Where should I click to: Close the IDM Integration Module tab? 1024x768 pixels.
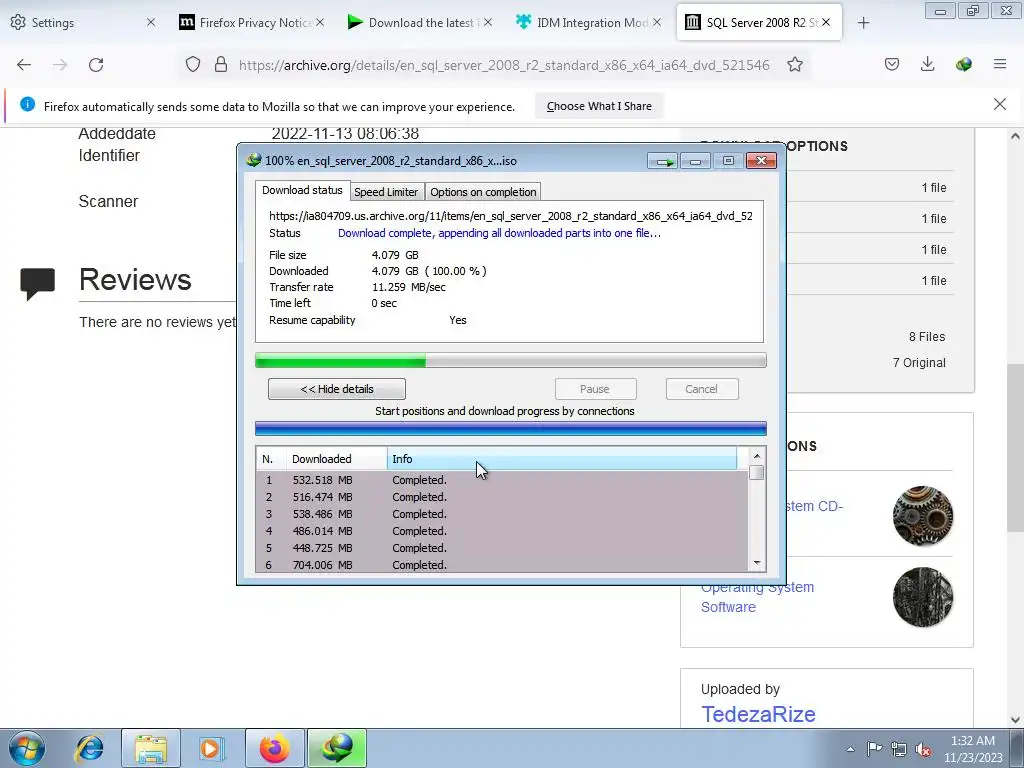657,22
